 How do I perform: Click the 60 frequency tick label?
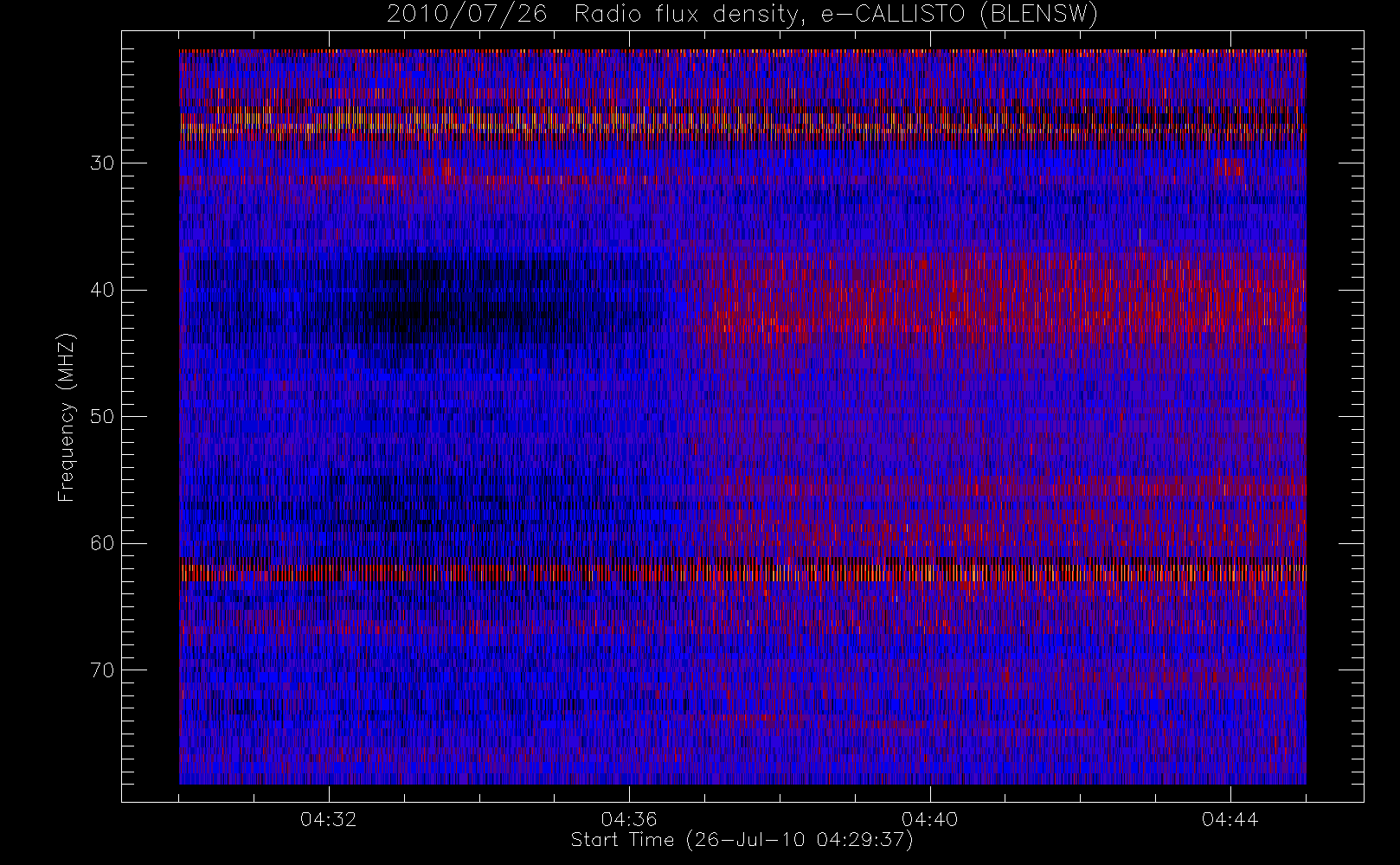coord(102,543)
